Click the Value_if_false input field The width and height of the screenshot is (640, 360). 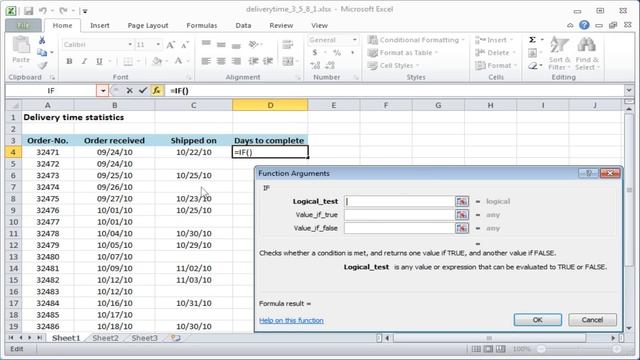coord(399,228)
